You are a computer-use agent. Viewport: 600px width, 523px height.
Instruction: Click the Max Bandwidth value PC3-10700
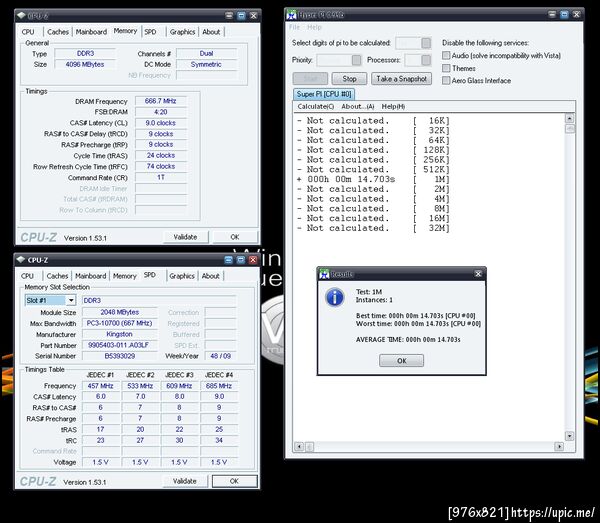pyautogui.click(x=119, y=323)
